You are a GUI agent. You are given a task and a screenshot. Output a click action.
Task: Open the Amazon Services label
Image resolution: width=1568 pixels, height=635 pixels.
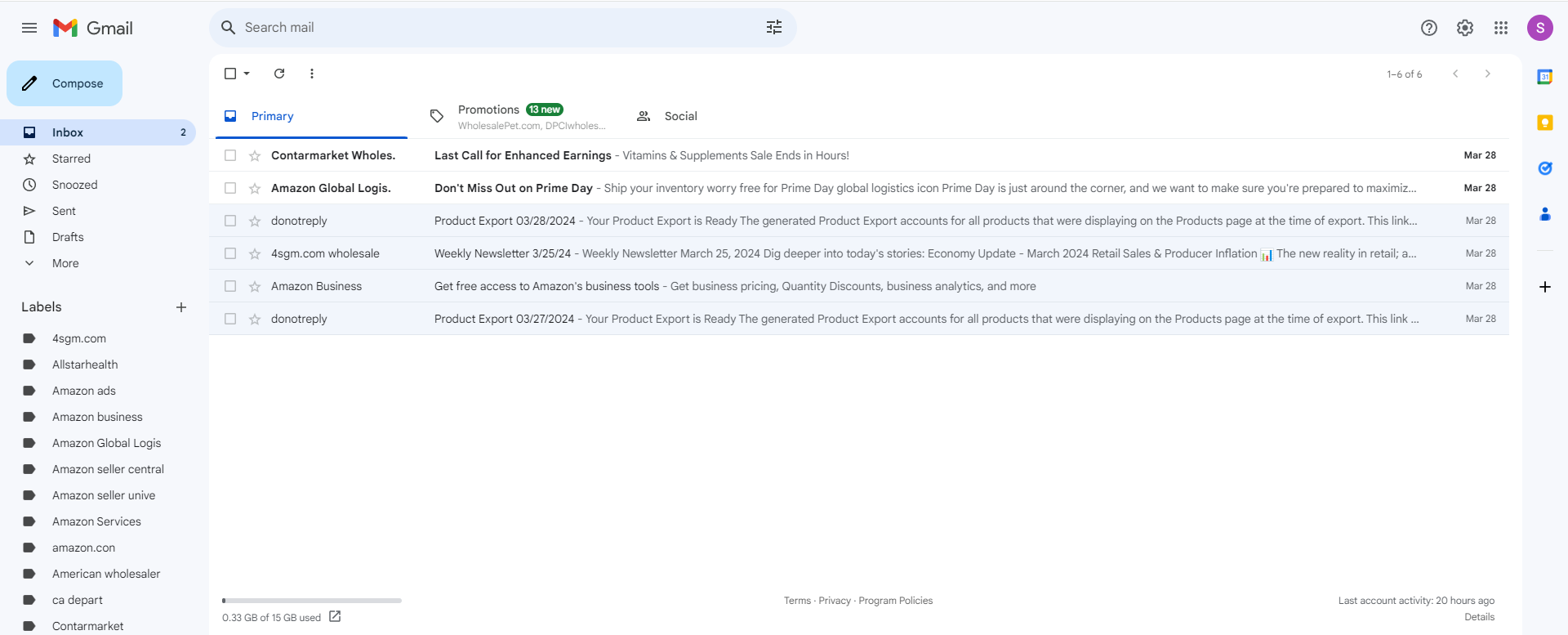(x=98, y=521)
